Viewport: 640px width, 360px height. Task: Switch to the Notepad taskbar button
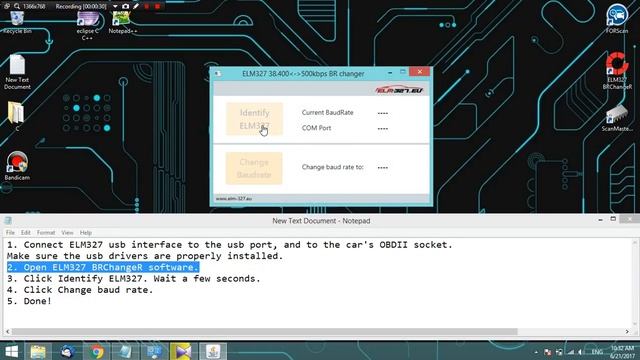125,351
